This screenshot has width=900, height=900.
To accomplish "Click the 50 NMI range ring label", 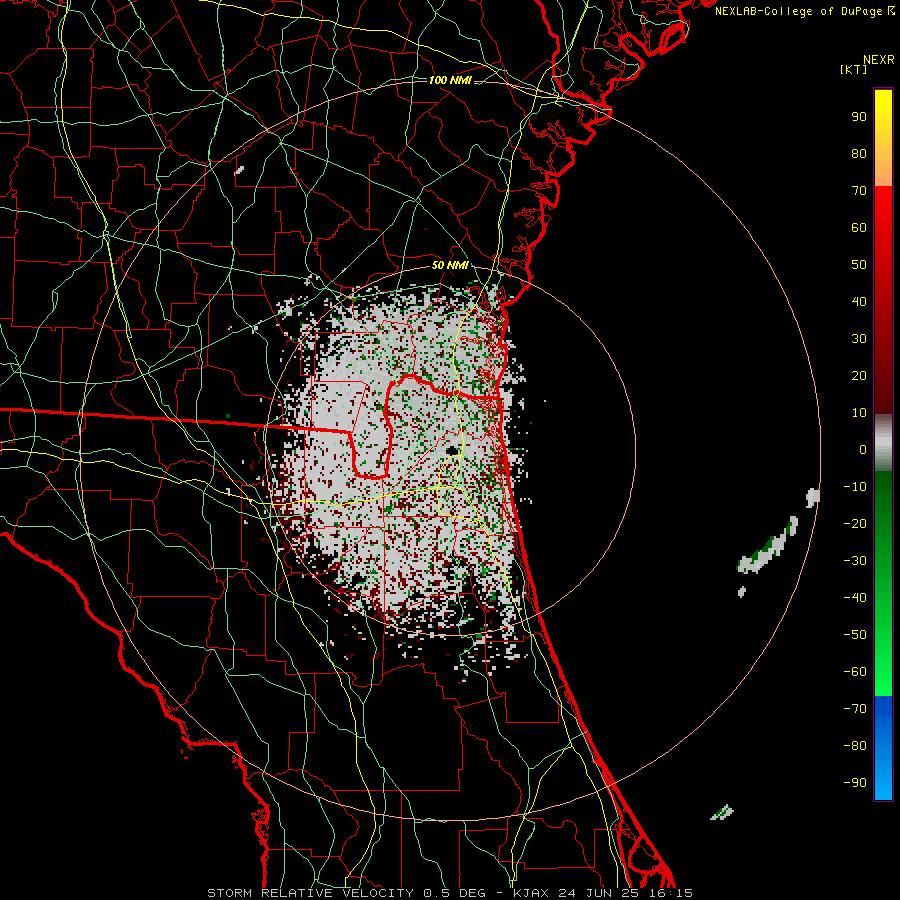I will tap(450, 265).
